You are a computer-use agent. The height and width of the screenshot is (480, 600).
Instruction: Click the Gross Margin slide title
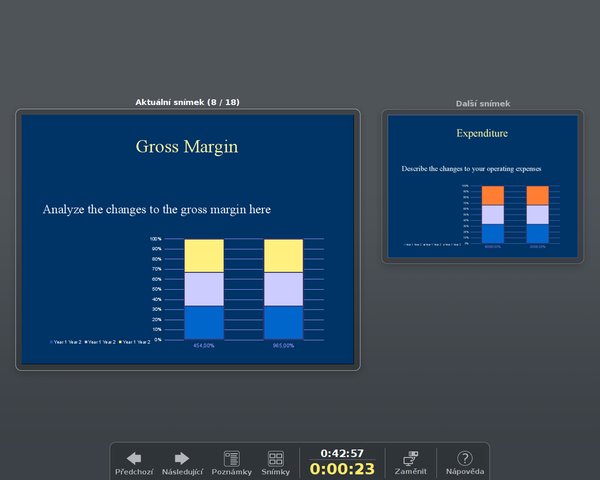click(x=187, y=147)
